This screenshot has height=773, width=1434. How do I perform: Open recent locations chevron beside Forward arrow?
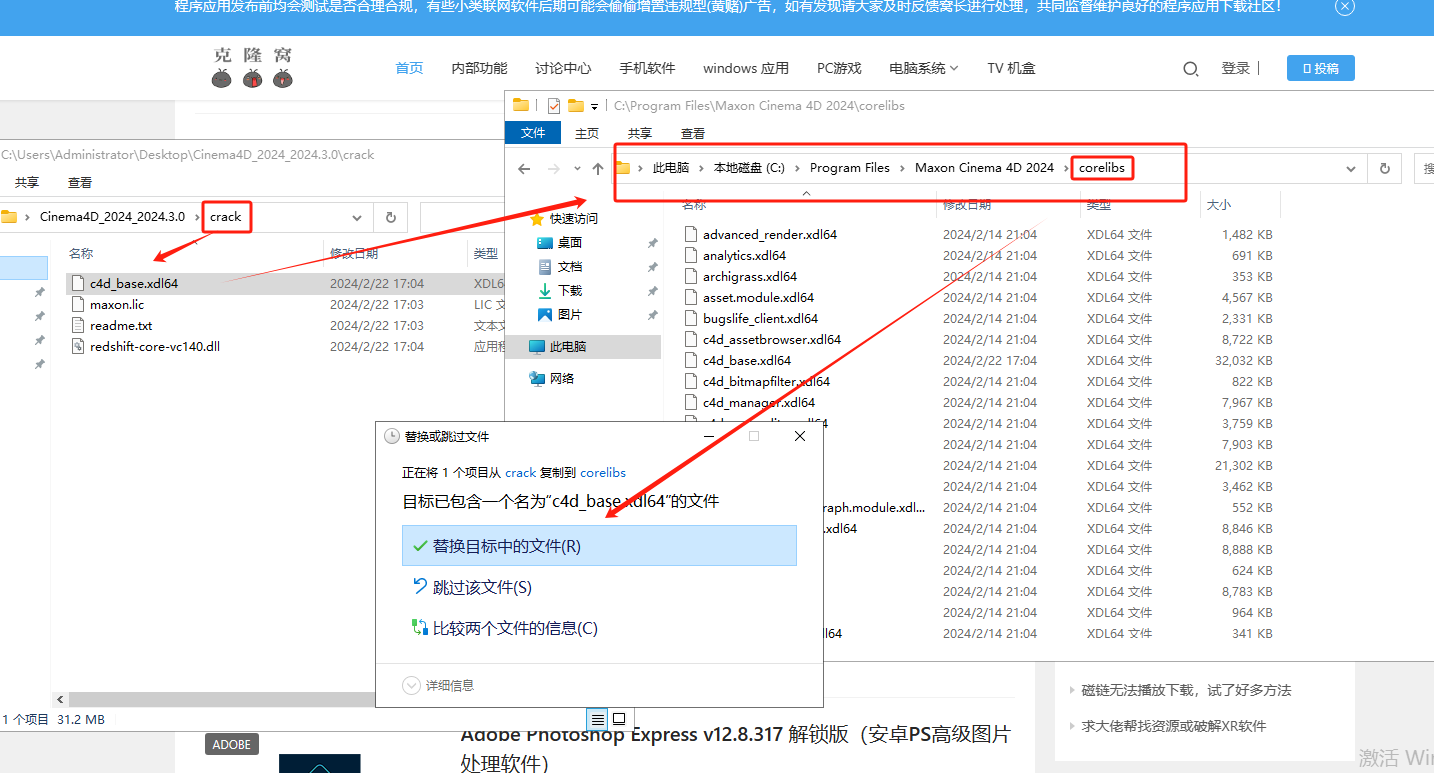[x=578, y=169]
